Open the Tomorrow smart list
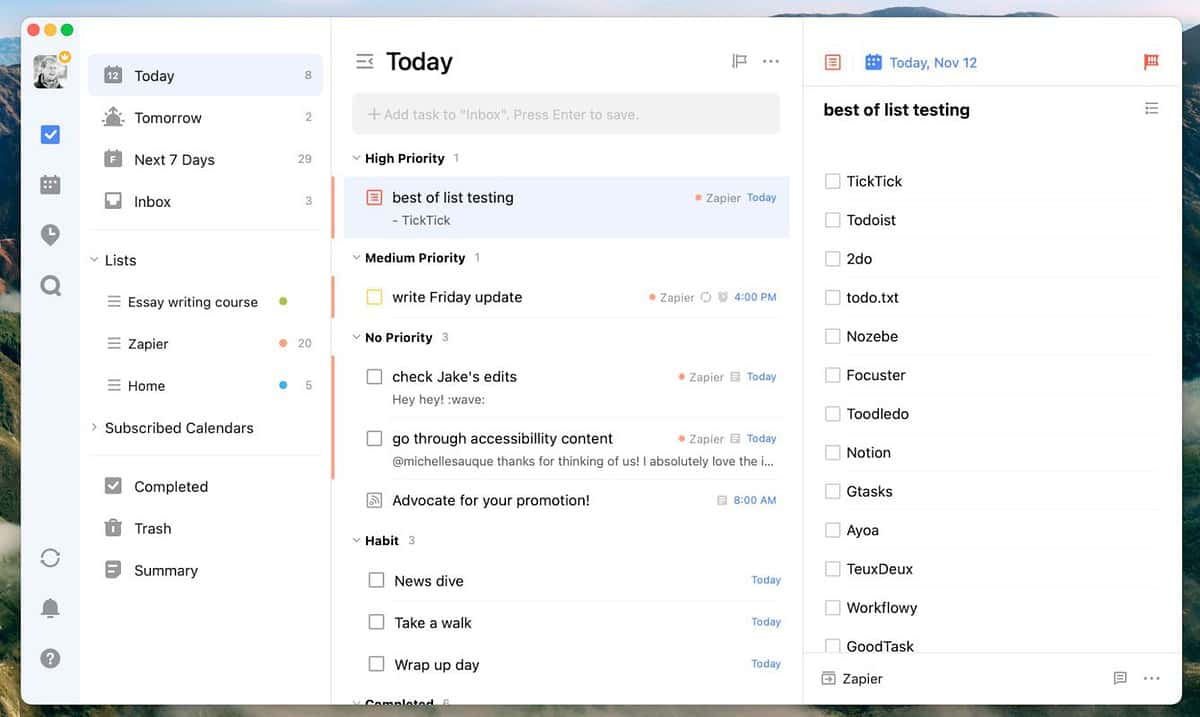Viewport: 1200px width, 717px height. coord(205,117)
